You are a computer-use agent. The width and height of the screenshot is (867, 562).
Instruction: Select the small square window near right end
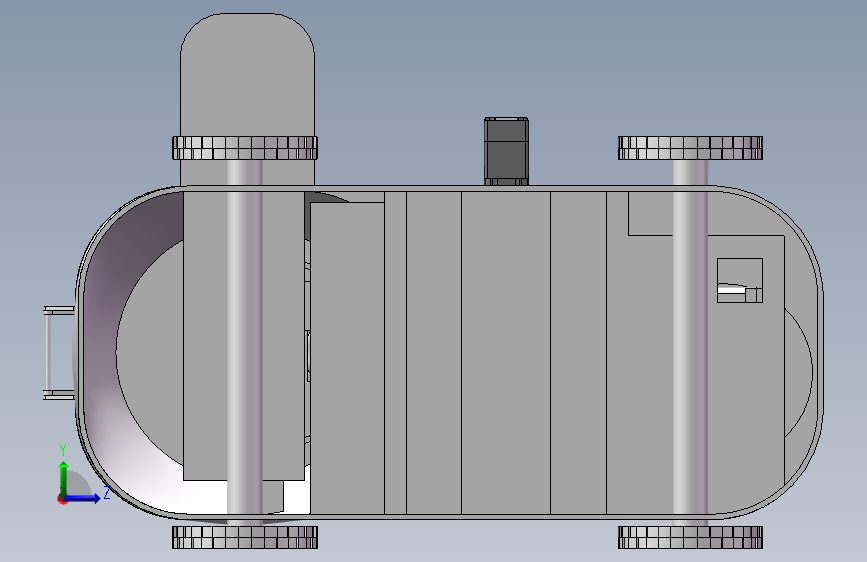click(740, 280)
